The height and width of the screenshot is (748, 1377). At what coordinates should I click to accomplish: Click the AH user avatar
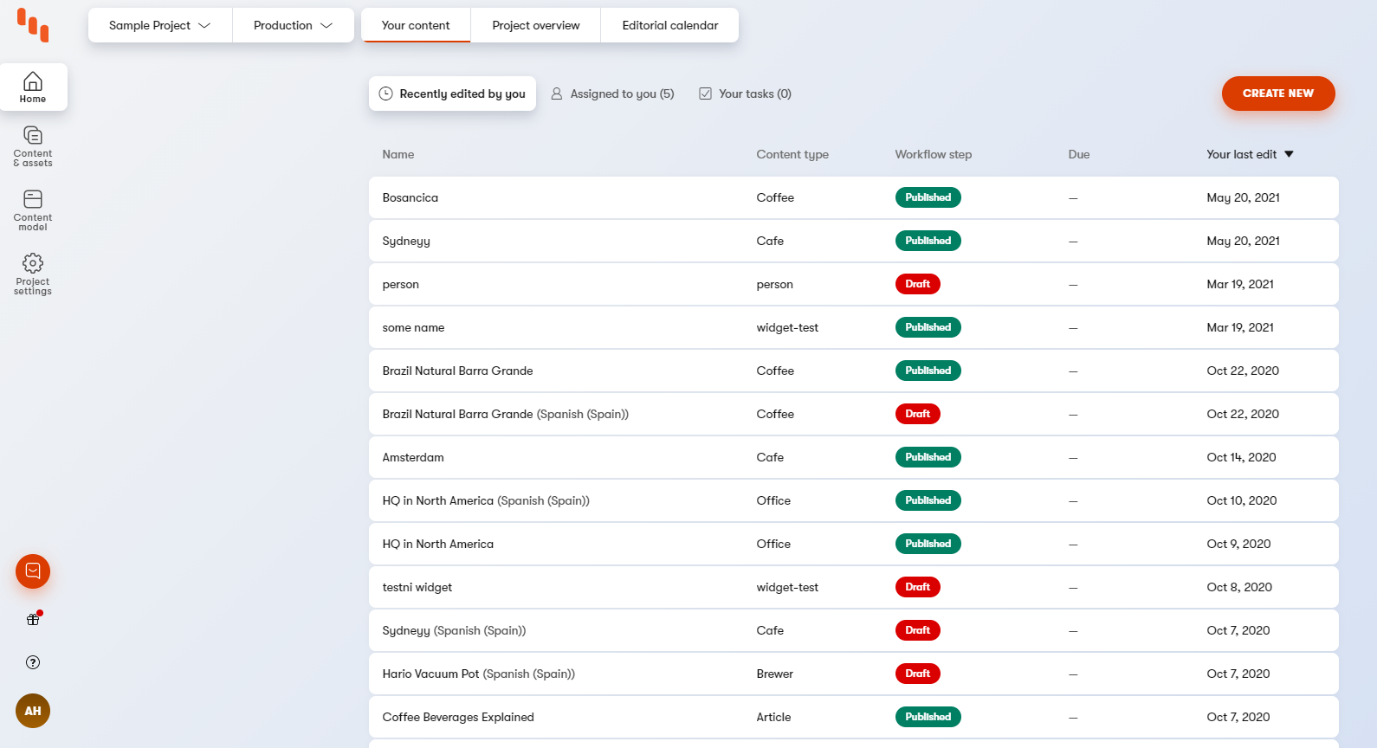(x=33, y=710)
